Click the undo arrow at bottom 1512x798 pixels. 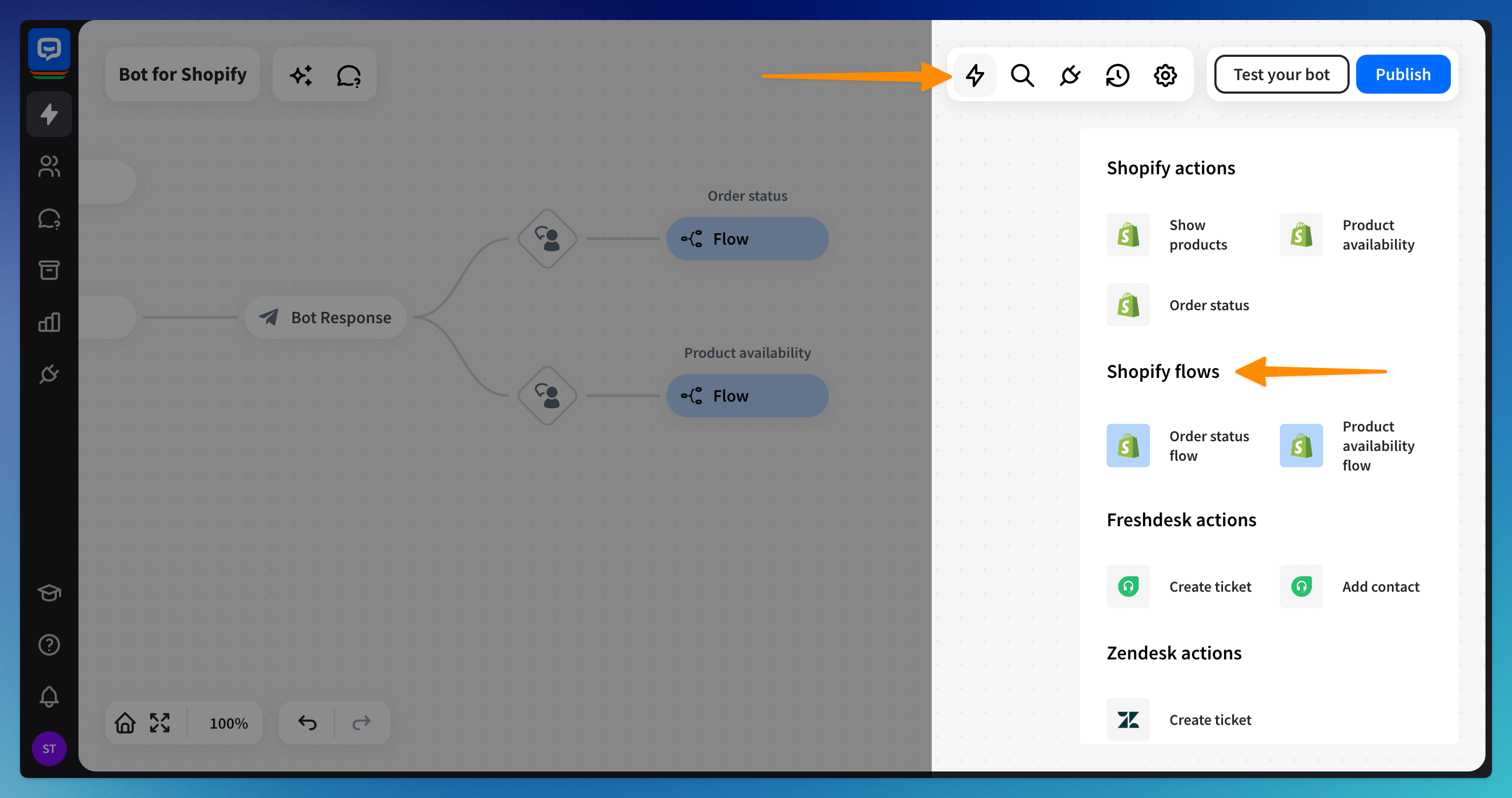point(307,722)
